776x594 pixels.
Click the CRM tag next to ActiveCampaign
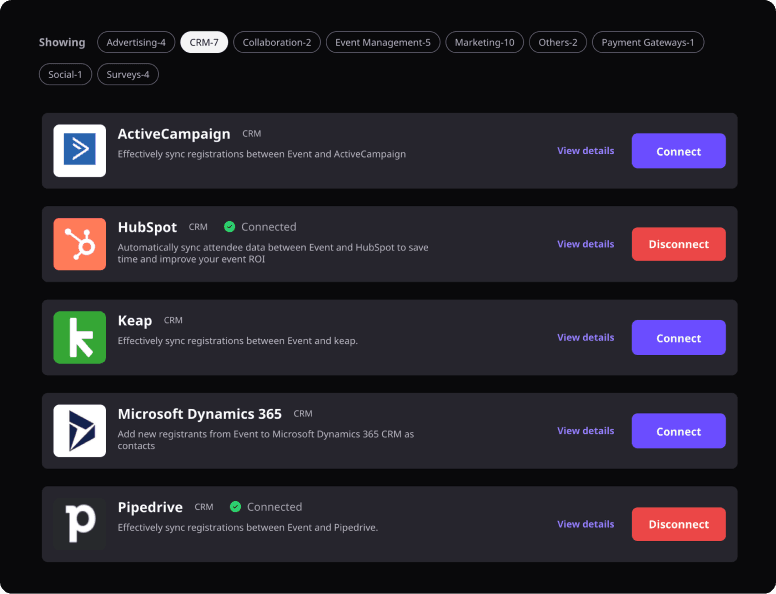tap(252, 134)
